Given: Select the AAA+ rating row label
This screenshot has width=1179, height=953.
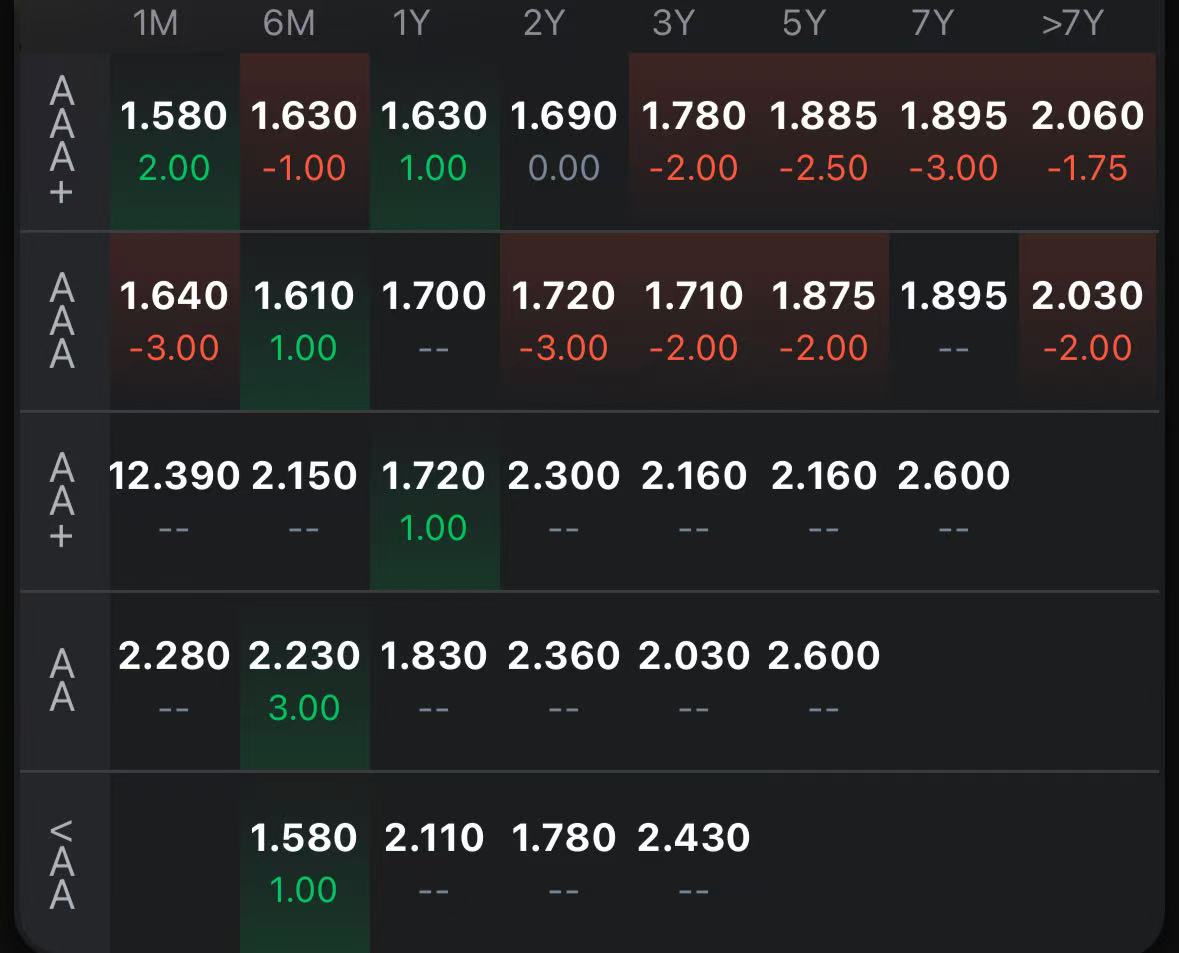Looking at the screenshot, I should 62,141.
